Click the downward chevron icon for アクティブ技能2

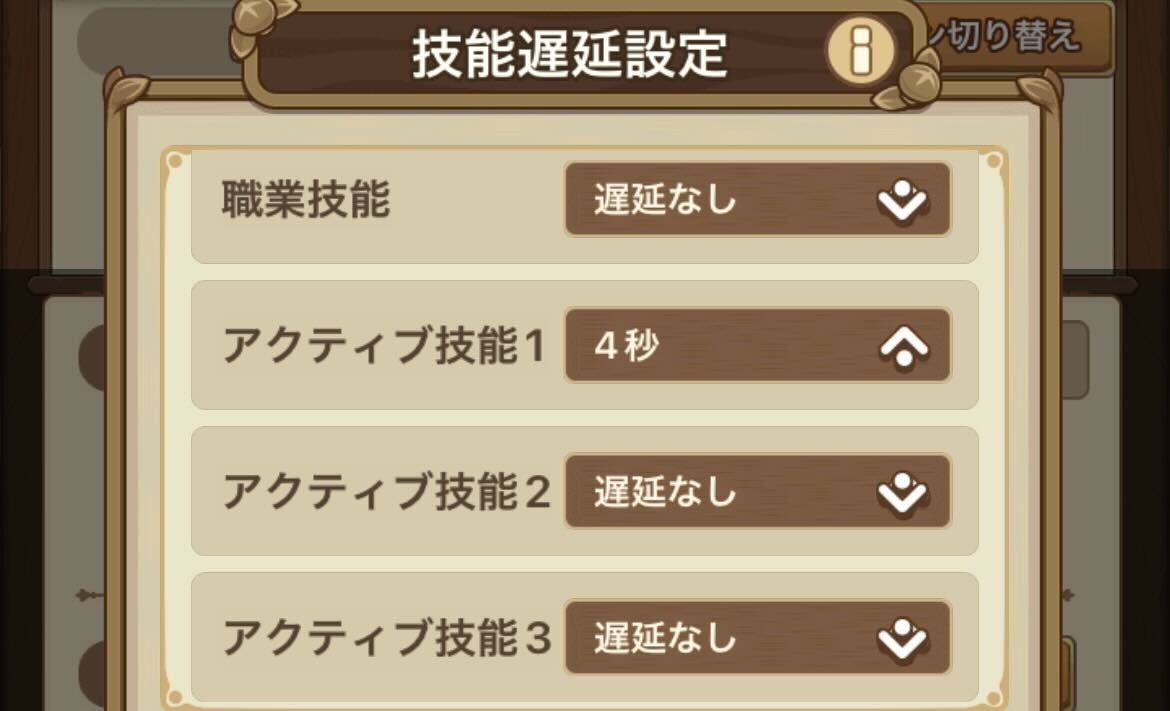902,492
